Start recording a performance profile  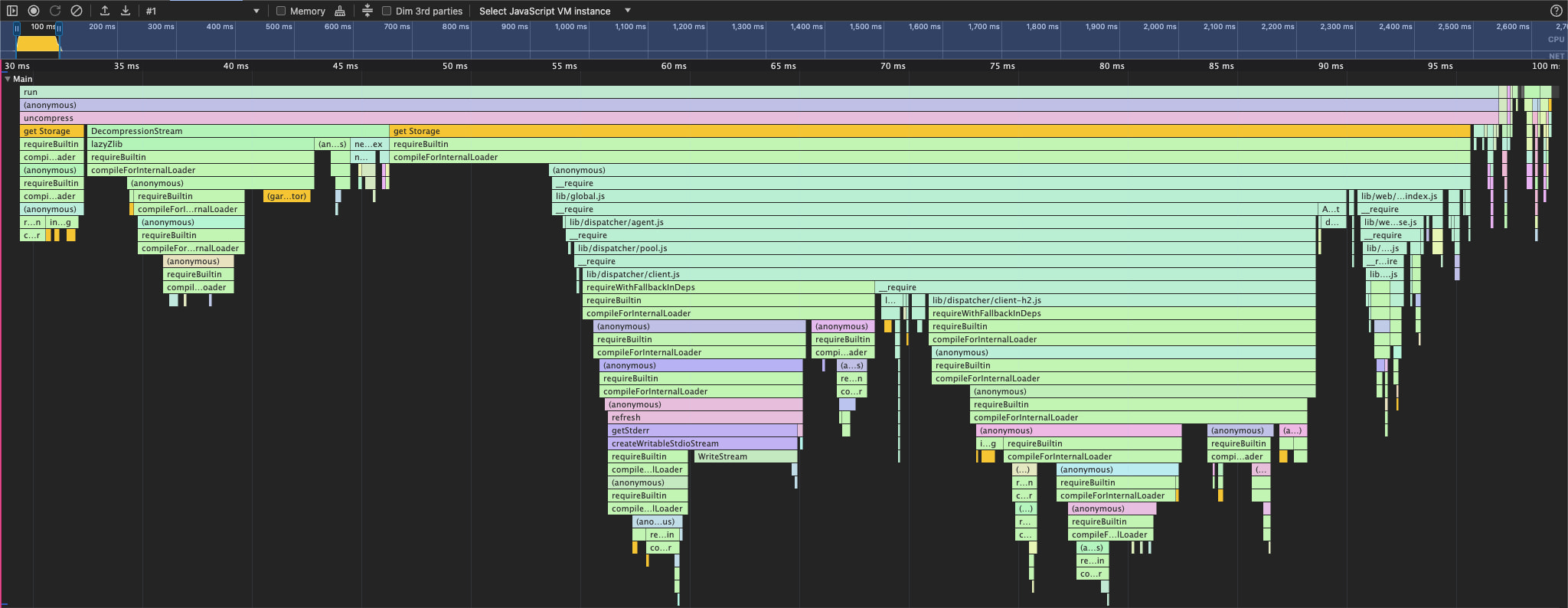tap(34, 11)
